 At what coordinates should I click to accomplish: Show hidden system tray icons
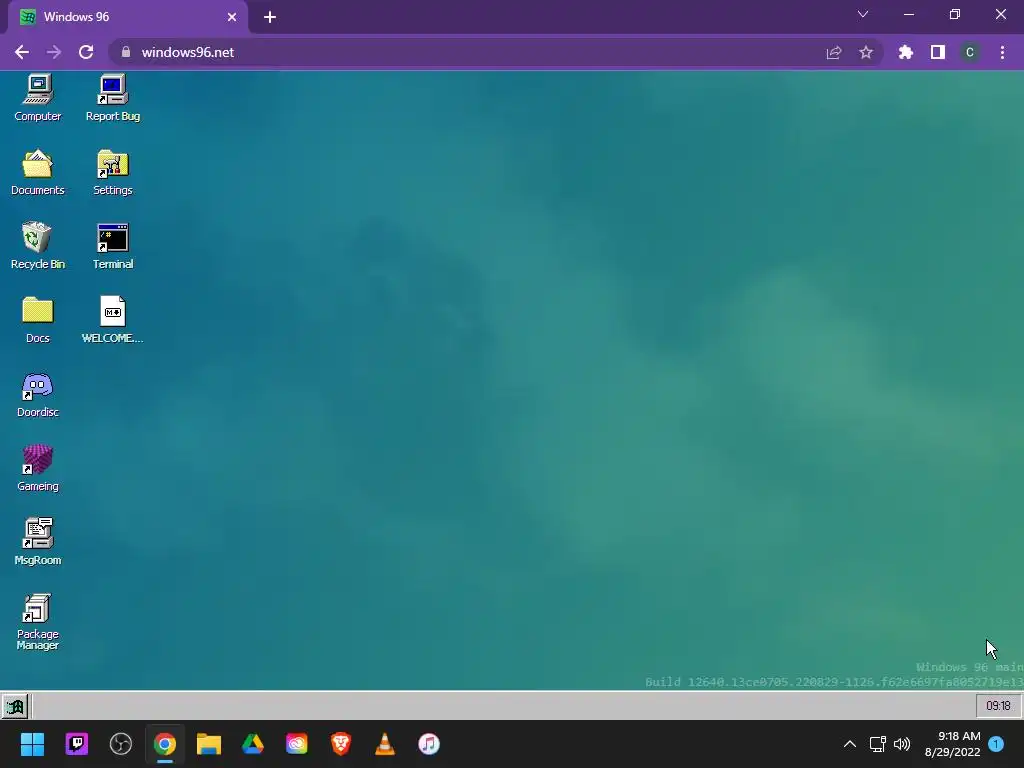850,744
